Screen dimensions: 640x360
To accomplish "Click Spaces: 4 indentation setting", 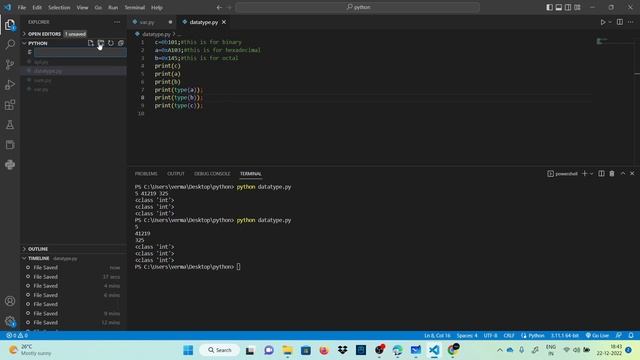I will [467, 336].
